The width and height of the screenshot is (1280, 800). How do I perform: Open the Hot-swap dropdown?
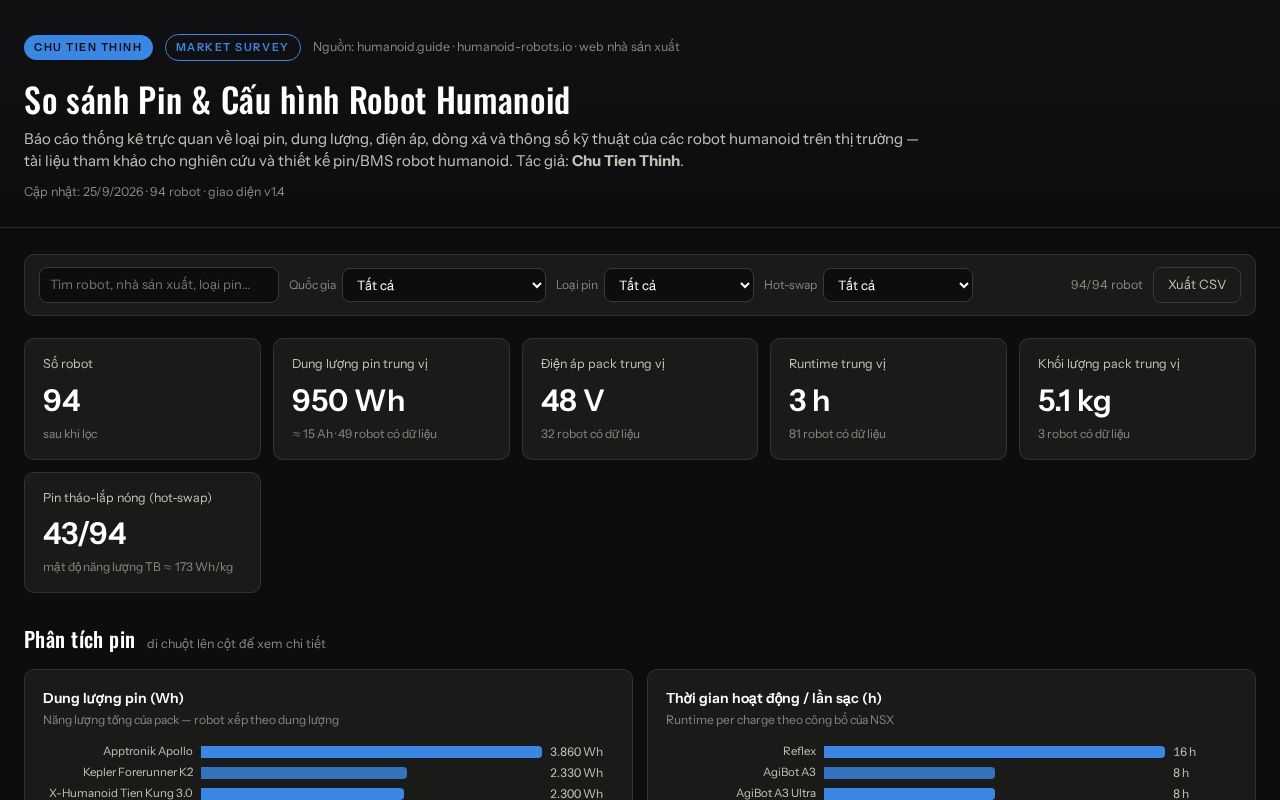898,285
